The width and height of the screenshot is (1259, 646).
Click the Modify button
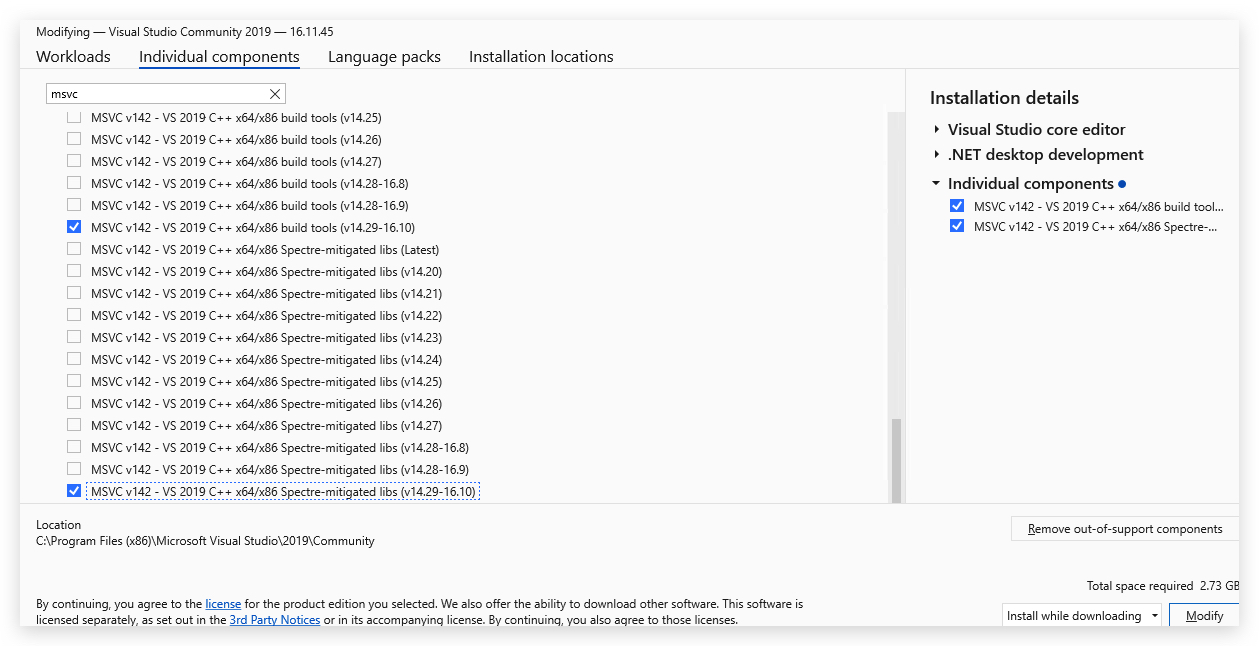click(x=1204, y=616)
